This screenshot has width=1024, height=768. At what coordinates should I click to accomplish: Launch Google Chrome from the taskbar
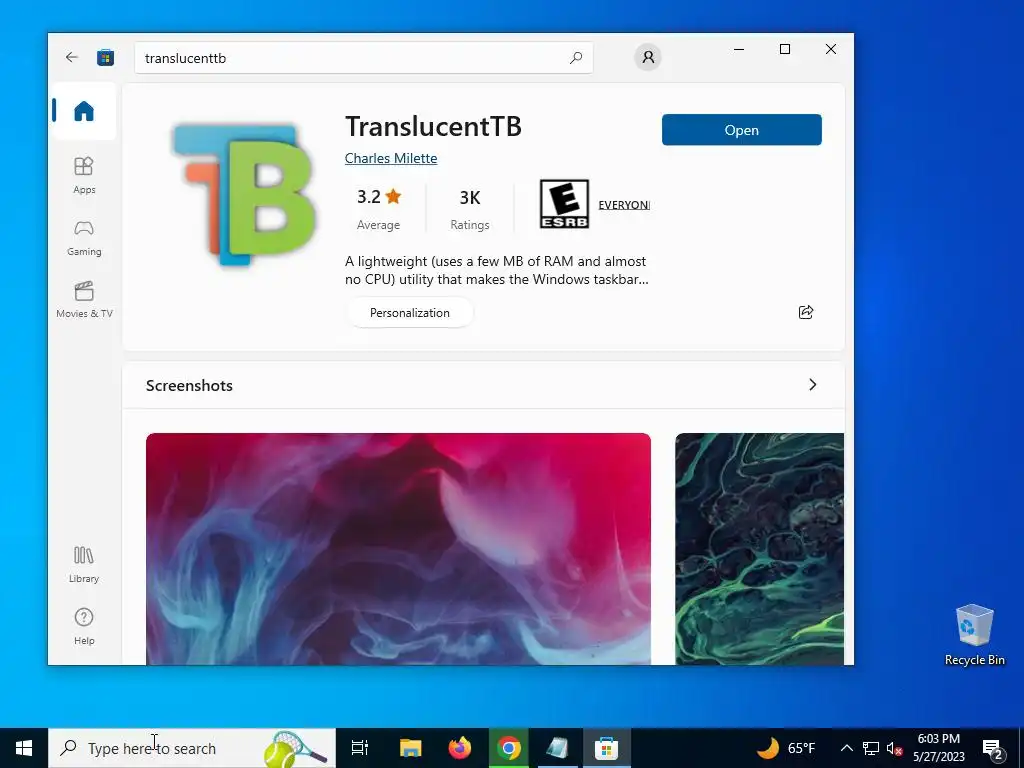509,748
